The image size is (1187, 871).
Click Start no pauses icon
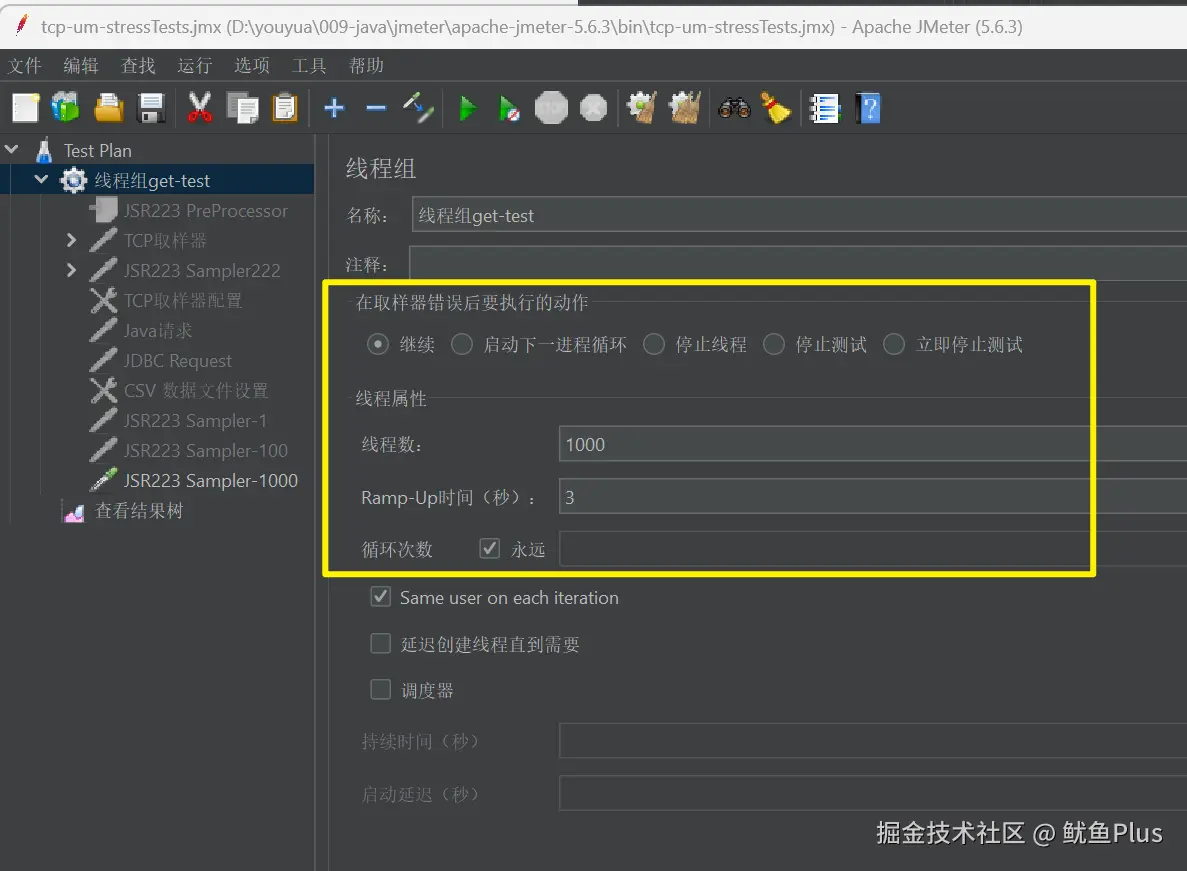pyautogui.click(x=509, y=108)
